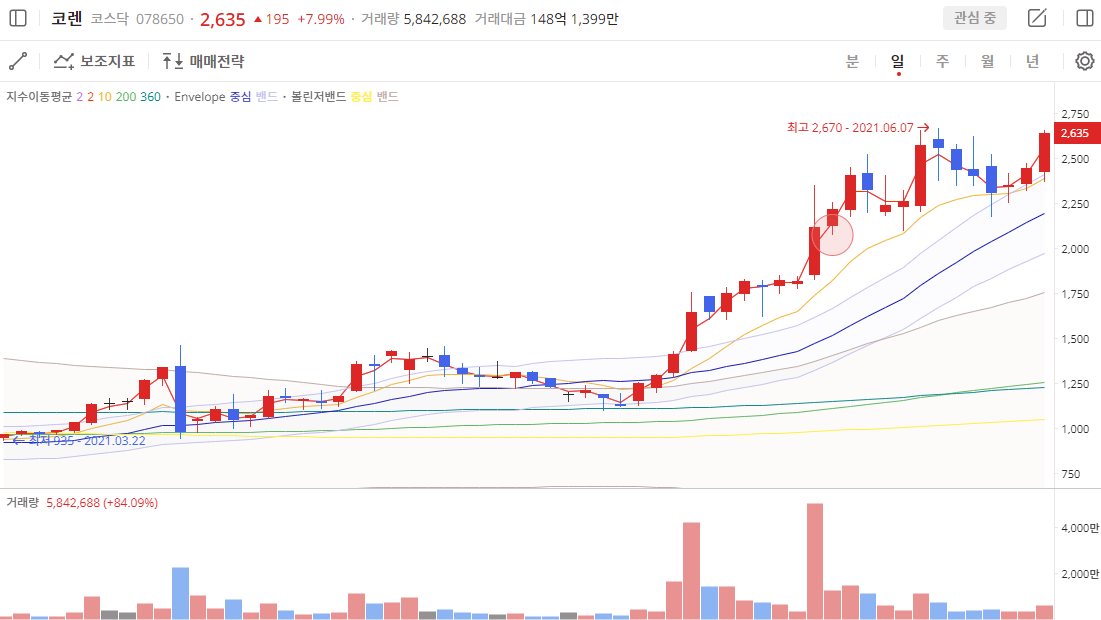Select the 일 daily chart tab
The width and height of the screenshot is (1101, 620).
[x=897, y=61]
